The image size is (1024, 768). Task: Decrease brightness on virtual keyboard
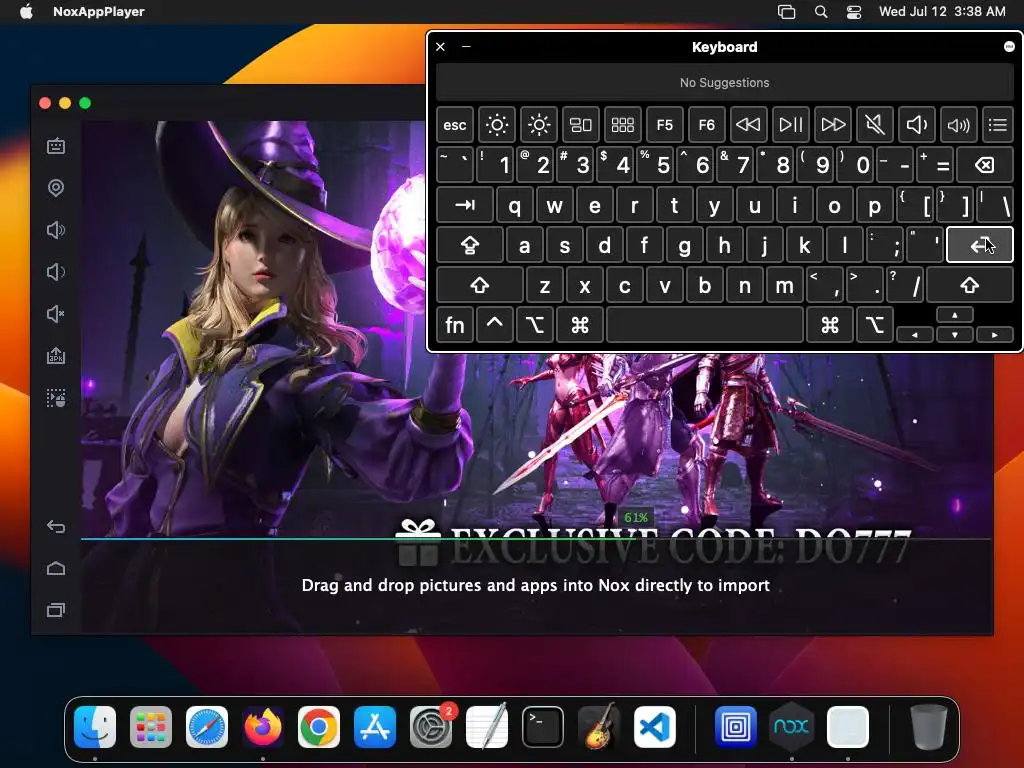[x=496, y=125]
